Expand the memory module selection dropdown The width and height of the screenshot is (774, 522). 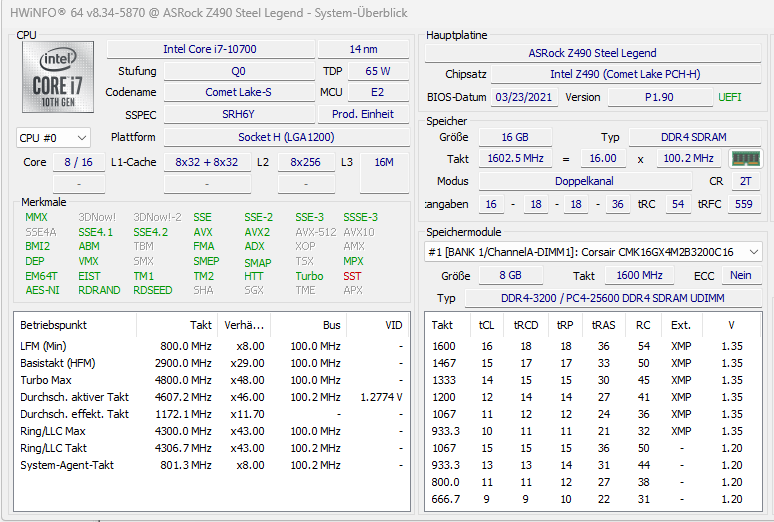tap(592, 252)
